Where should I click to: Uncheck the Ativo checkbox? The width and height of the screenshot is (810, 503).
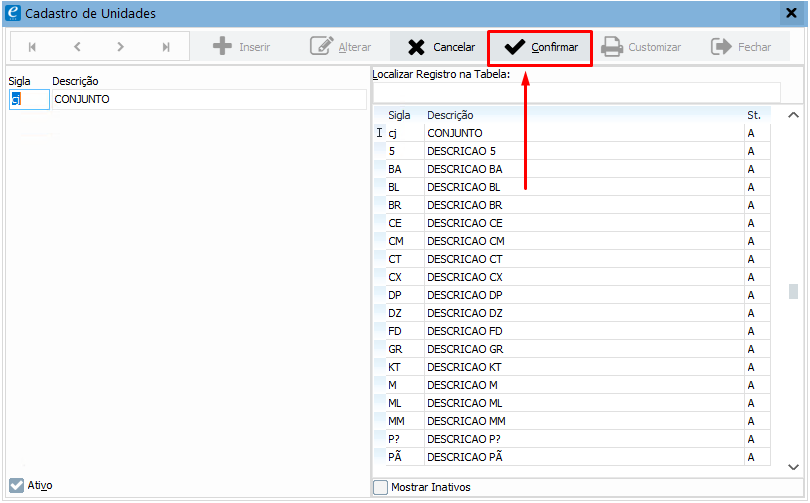pyautogui.click(x=16, y=485)
